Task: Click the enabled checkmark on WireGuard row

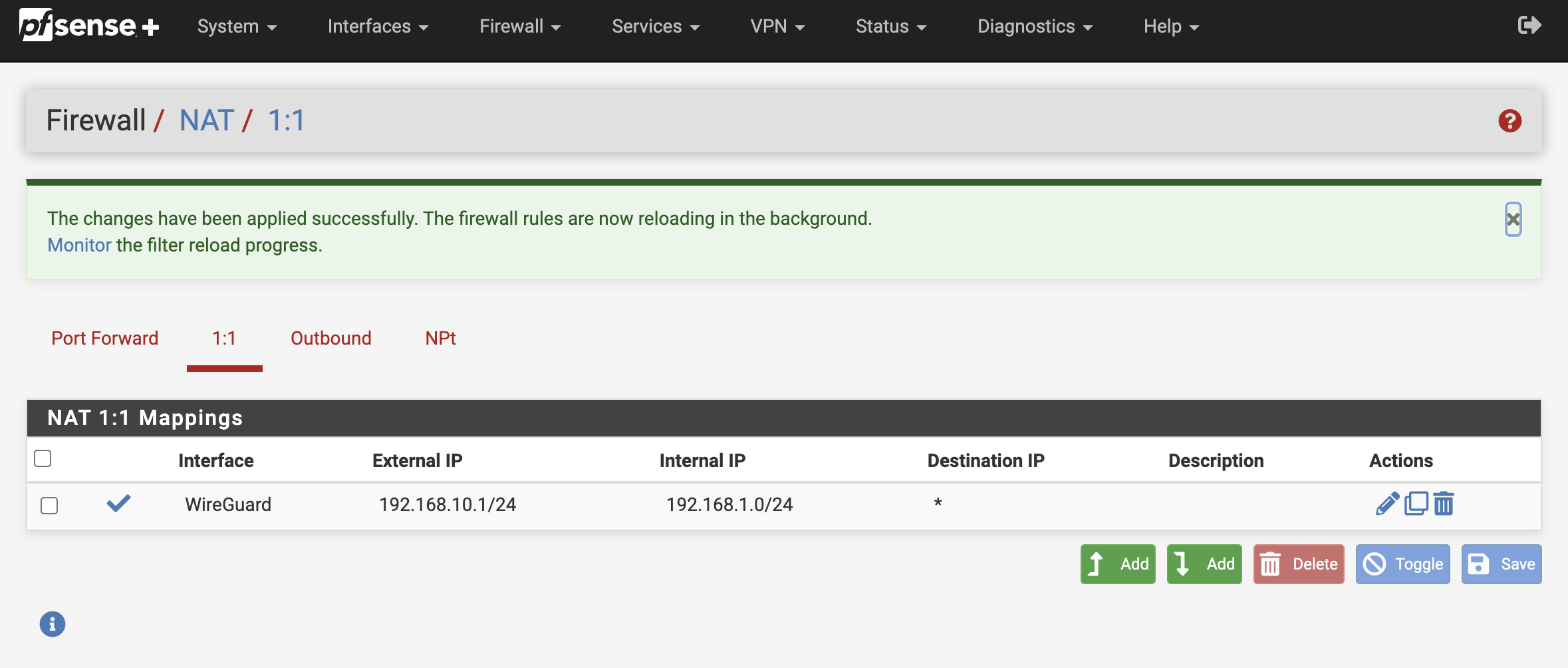Action: point(118,504)
